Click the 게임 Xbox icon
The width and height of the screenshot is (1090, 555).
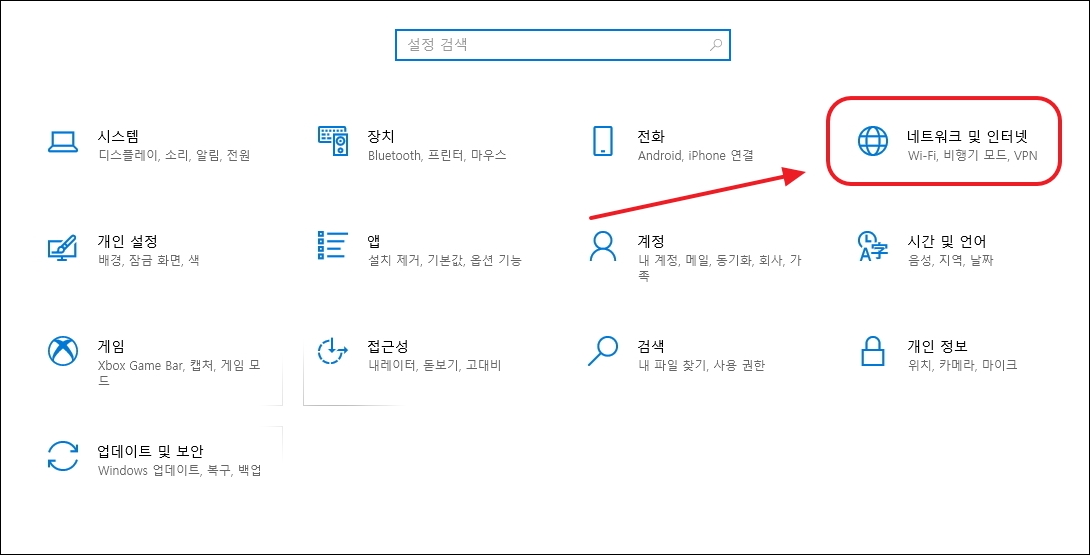pyautogui.click(x=63, y=351)
